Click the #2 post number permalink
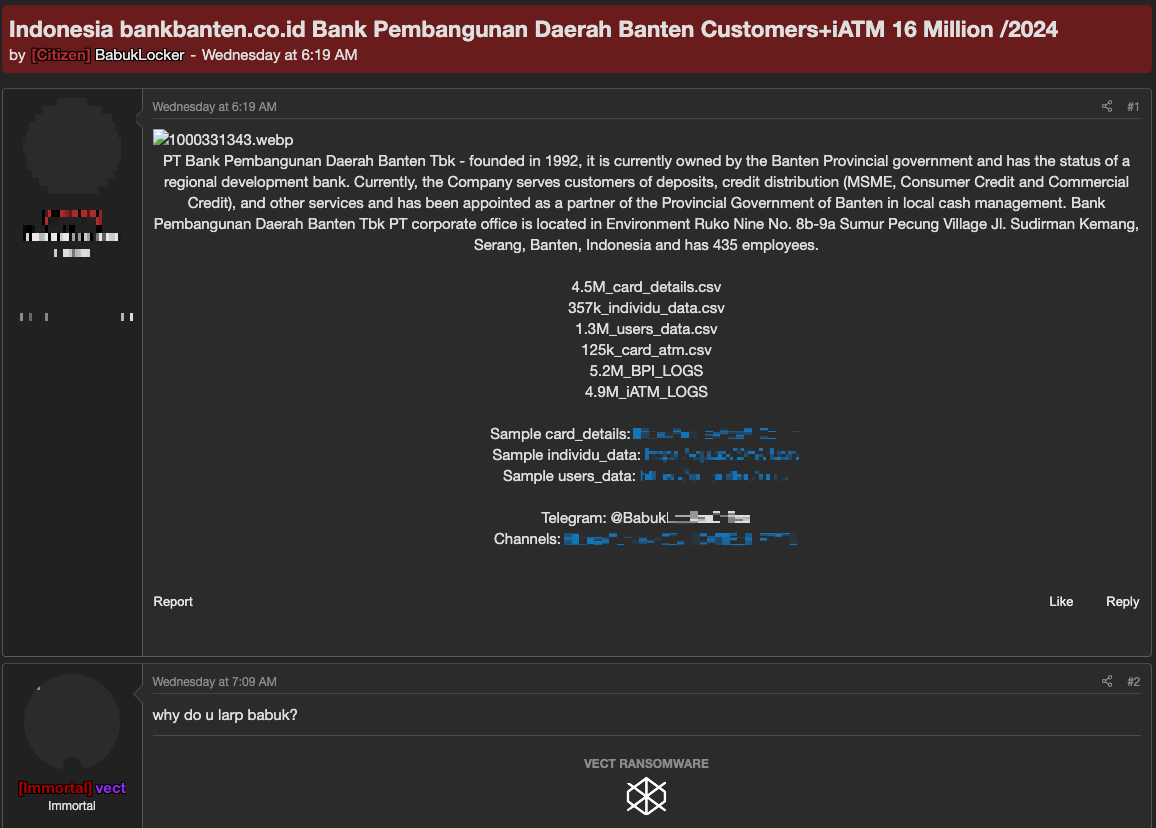The image size is (1156, 828). [1133, 682]
